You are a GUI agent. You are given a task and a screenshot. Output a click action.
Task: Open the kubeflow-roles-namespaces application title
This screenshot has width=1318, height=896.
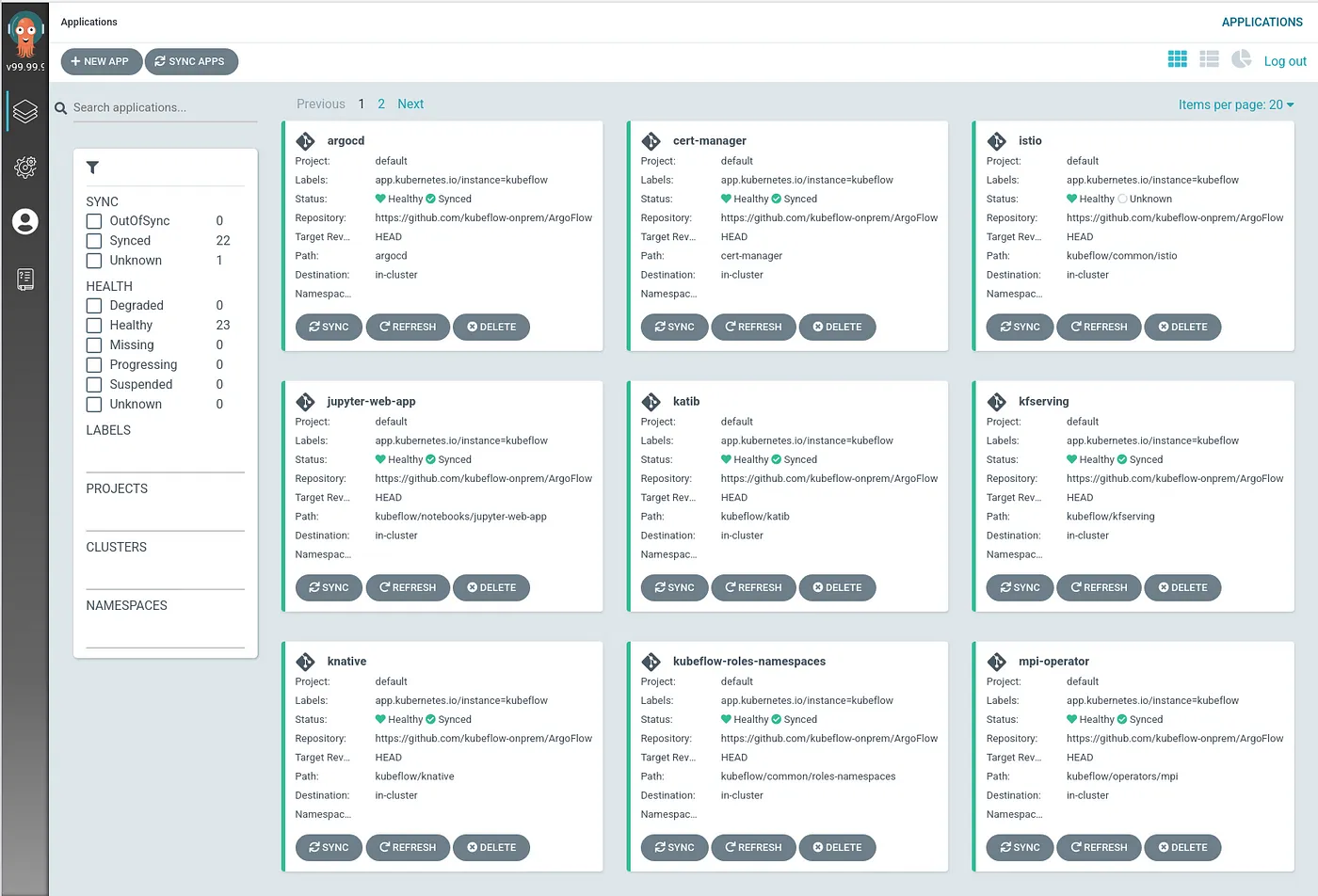pos(749,662)
